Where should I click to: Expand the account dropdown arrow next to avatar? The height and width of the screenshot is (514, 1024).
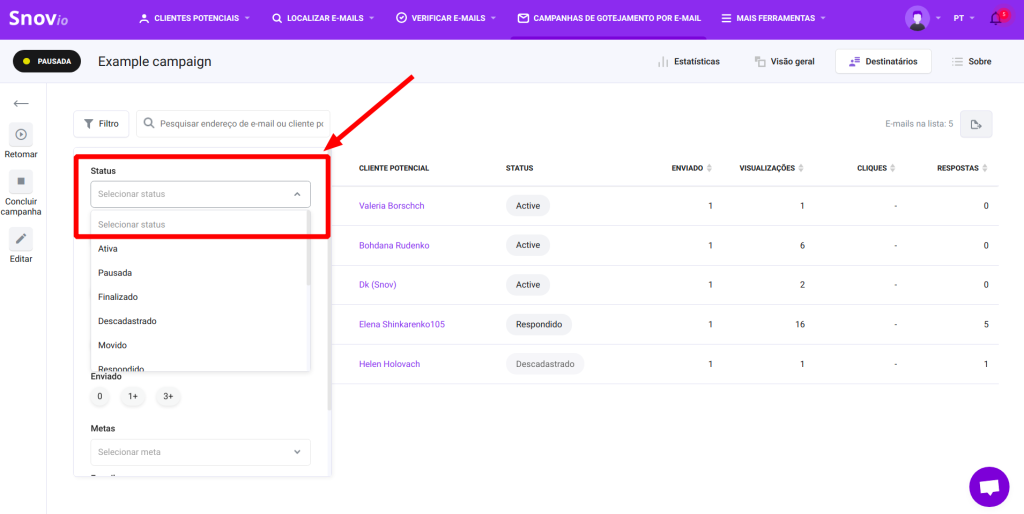pyautogui.click(x=938, y=18)
